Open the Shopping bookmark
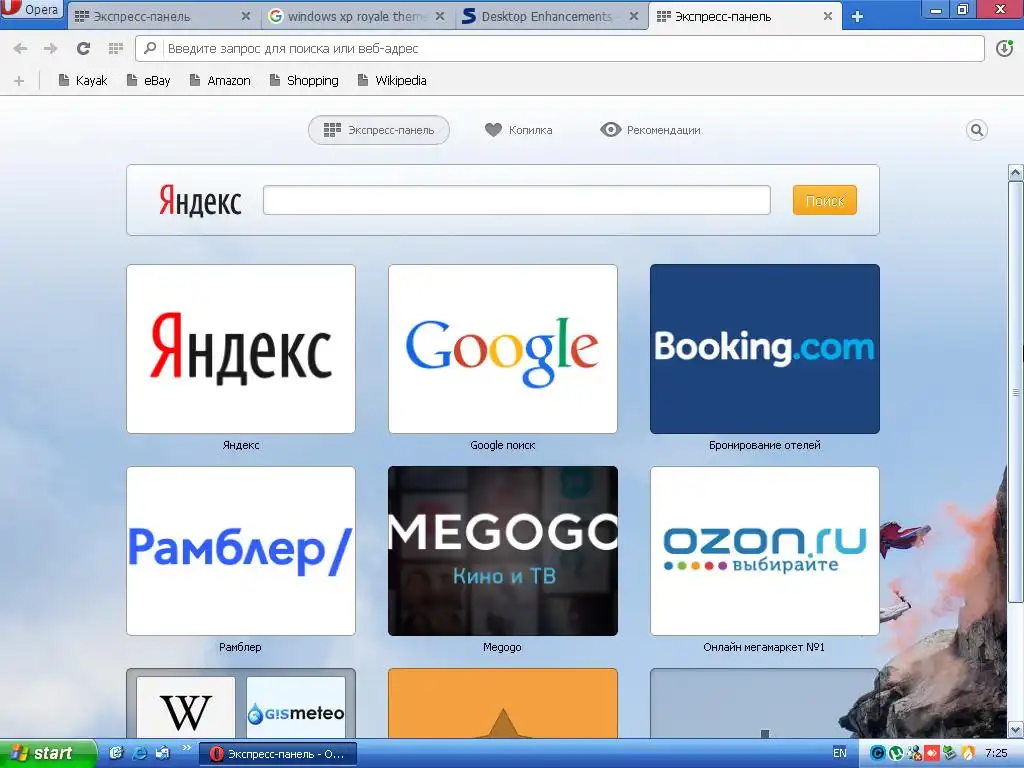The image size is (1024, 768). [304, 80]
